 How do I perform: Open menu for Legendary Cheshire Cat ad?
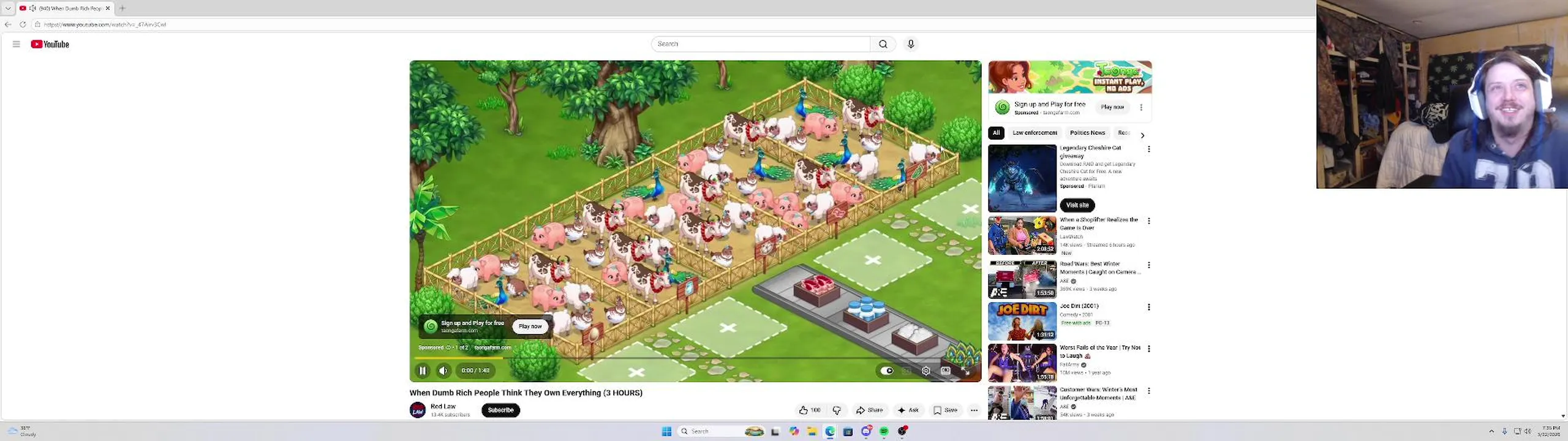(x=1149, y=149)
